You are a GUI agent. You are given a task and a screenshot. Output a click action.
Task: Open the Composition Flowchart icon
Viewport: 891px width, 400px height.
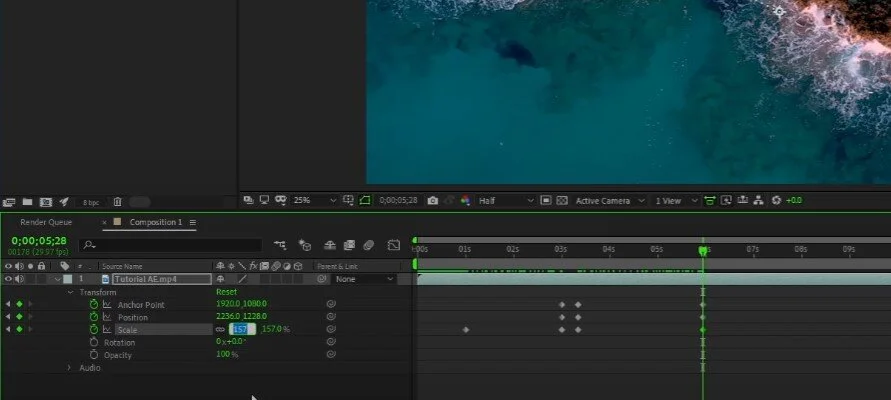click(758, 201)
